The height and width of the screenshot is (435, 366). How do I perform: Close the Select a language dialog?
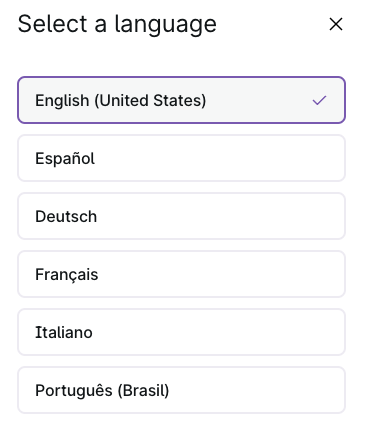pos(336,24)
